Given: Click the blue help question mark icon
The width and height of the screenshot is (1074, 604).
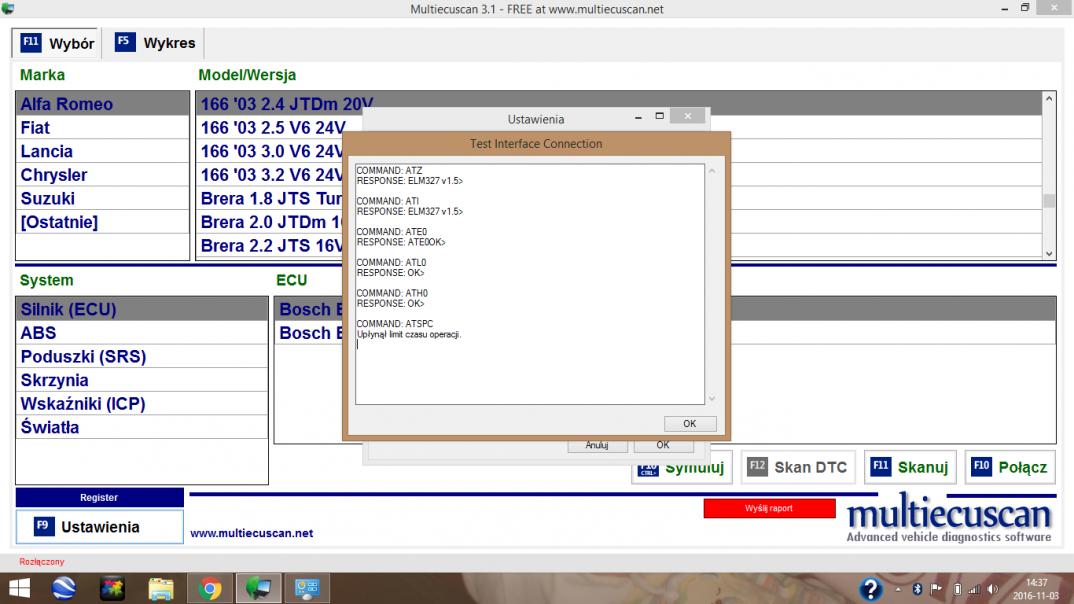Looking at the screenshot, I should coord(871,589).
